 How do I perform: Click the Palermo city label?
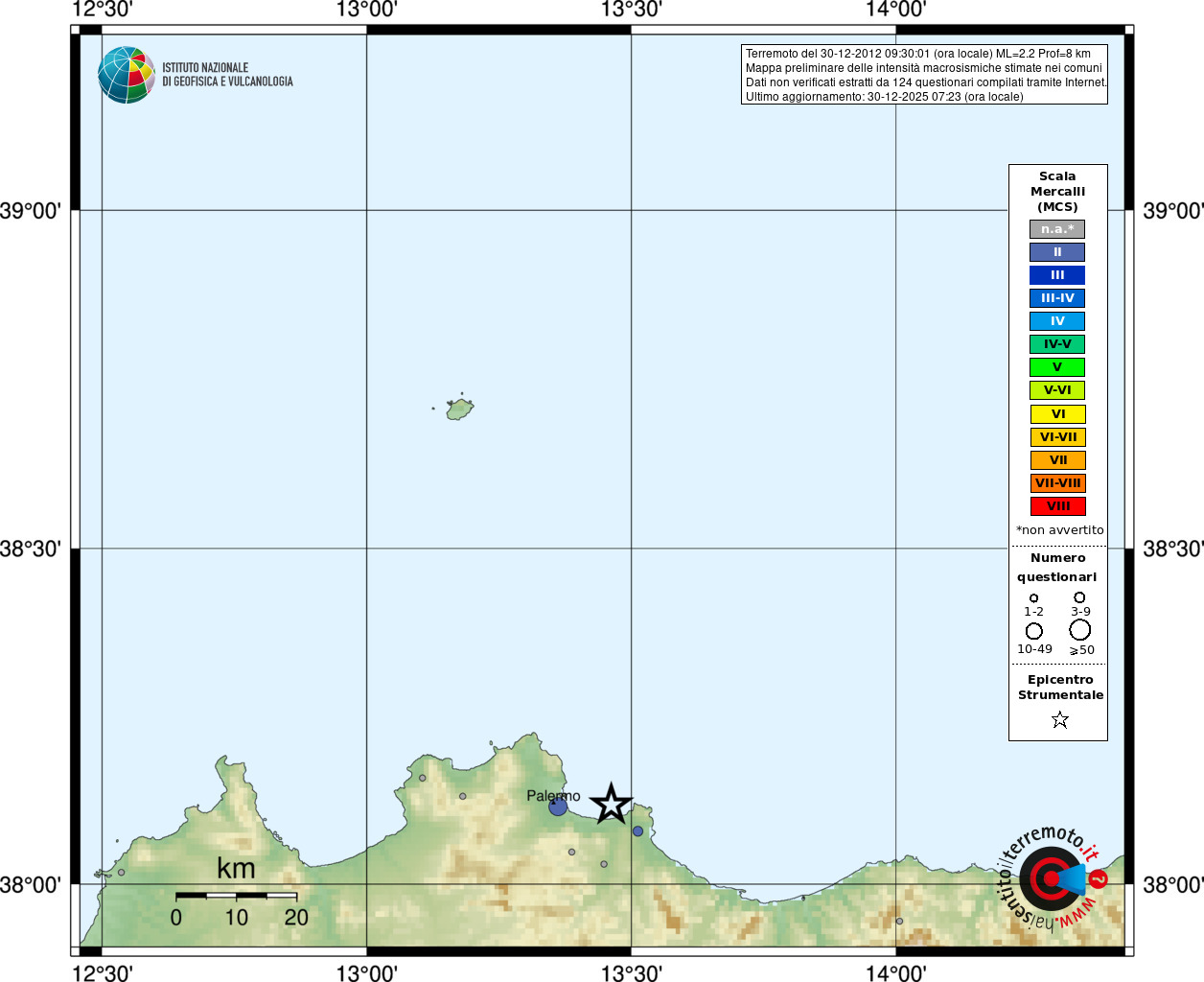point(553,796)
